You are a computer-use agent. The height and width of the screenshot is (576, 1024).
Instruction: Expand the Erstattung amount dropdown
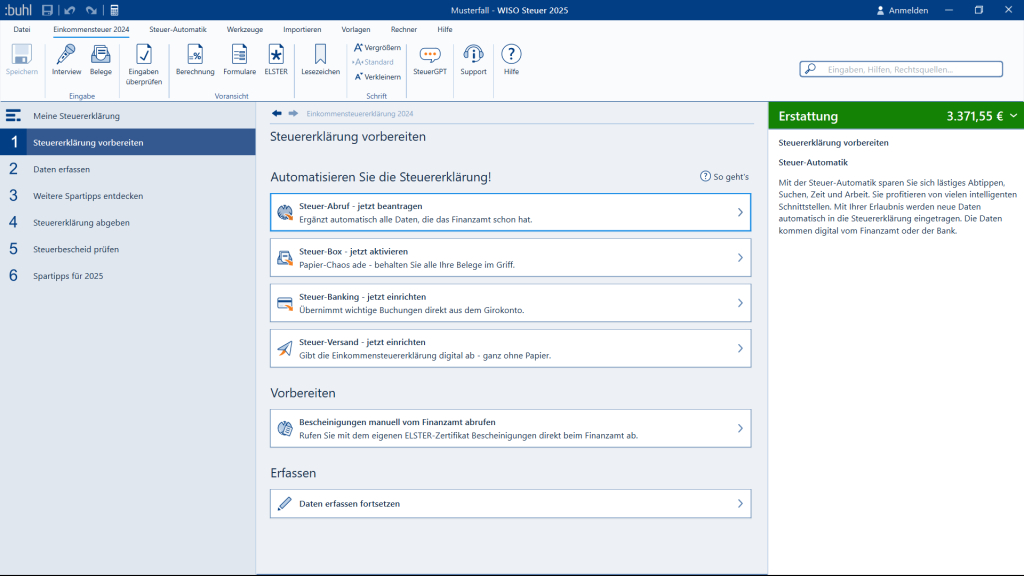(x=1013, y=116)
